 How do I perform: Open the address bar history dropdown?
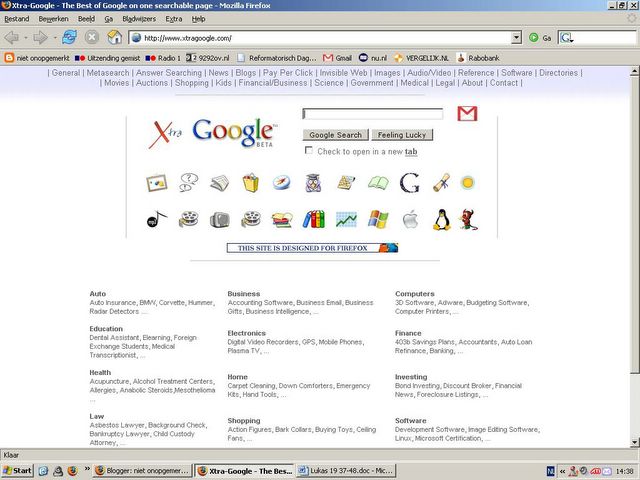[x=516, y=38]
